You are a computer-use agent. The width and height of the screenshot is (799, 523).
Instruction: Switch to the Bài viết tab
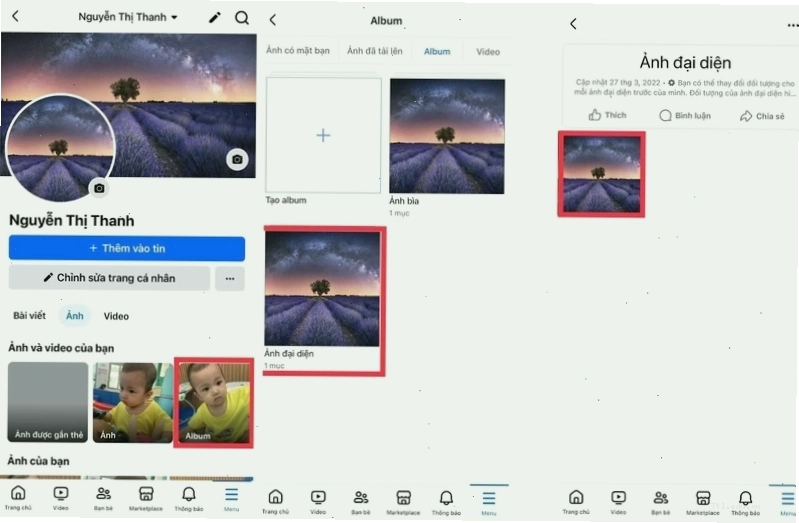click(29, 316)
